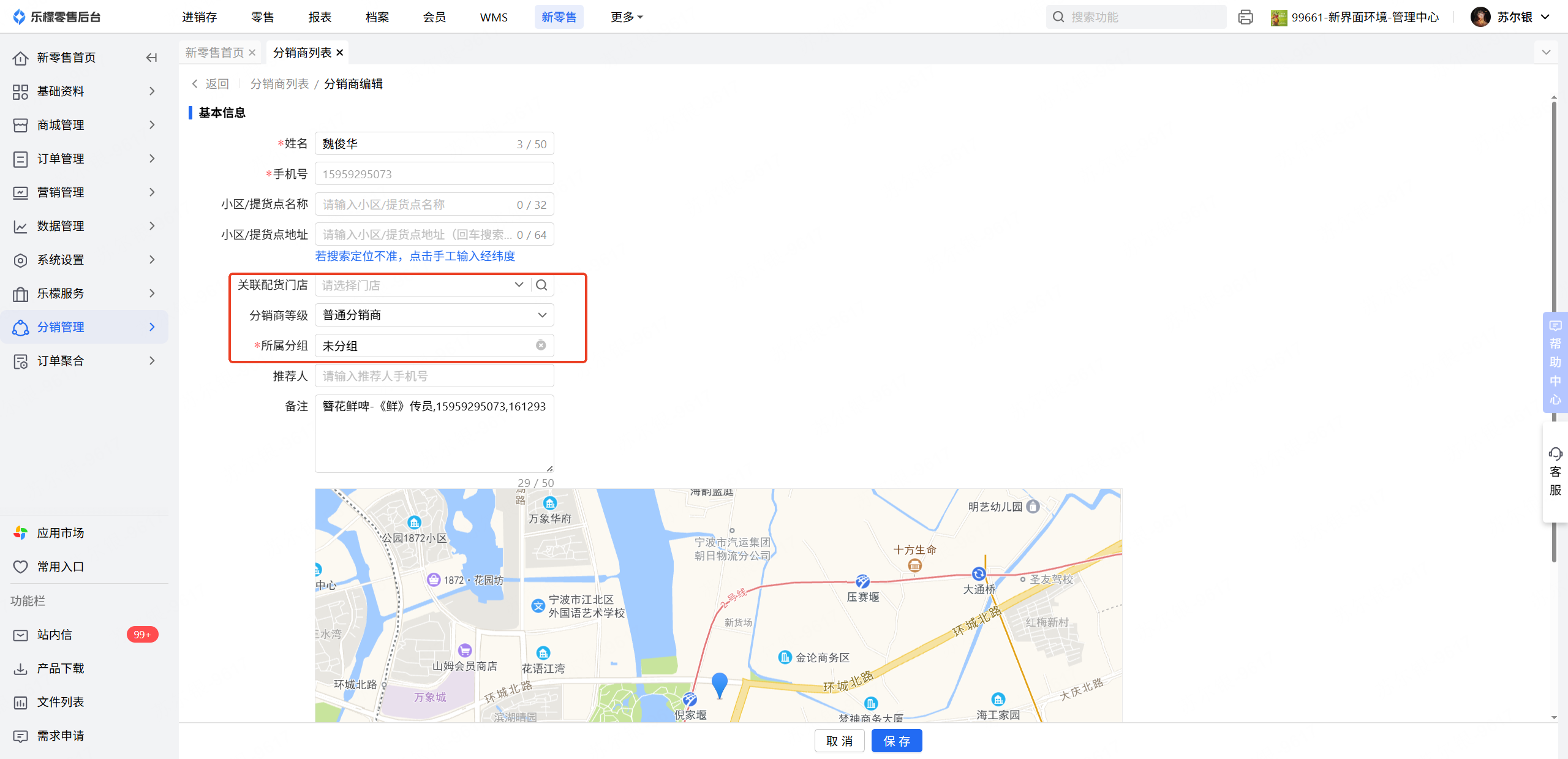
Task: Open the 报表 top menu
Action: 320,17
